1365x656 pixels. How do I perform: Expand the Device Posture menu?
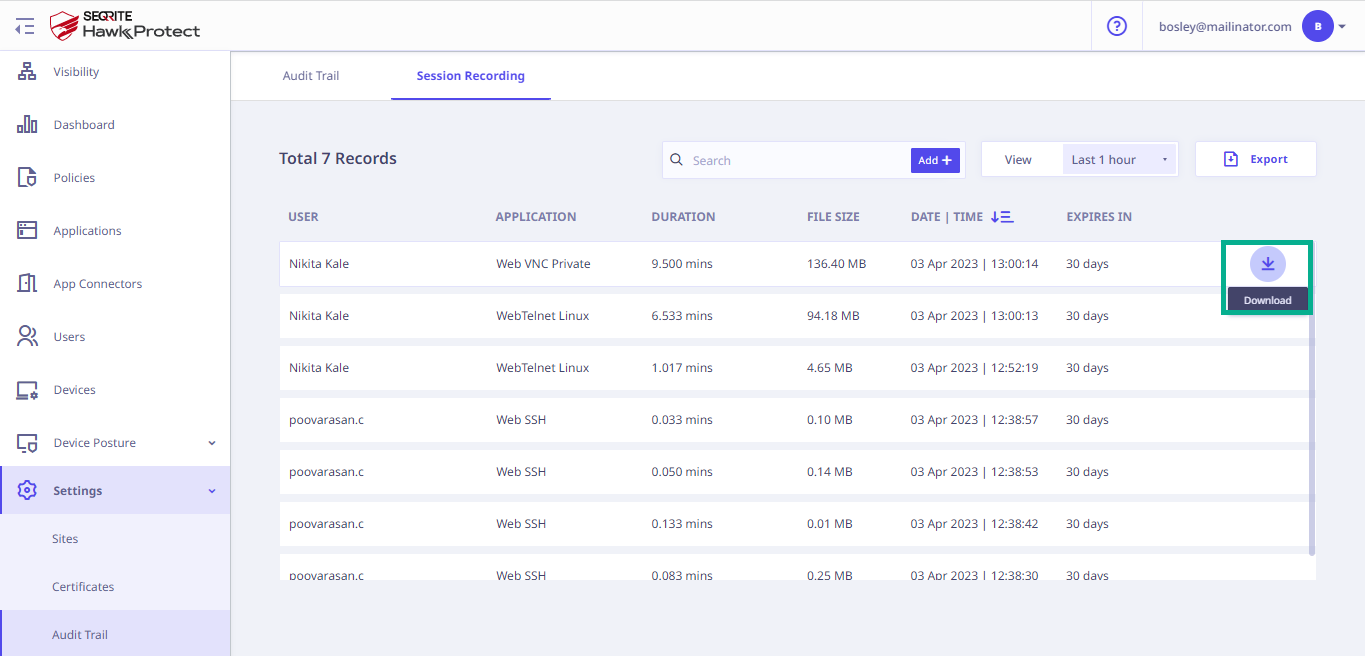pos(211,443)
